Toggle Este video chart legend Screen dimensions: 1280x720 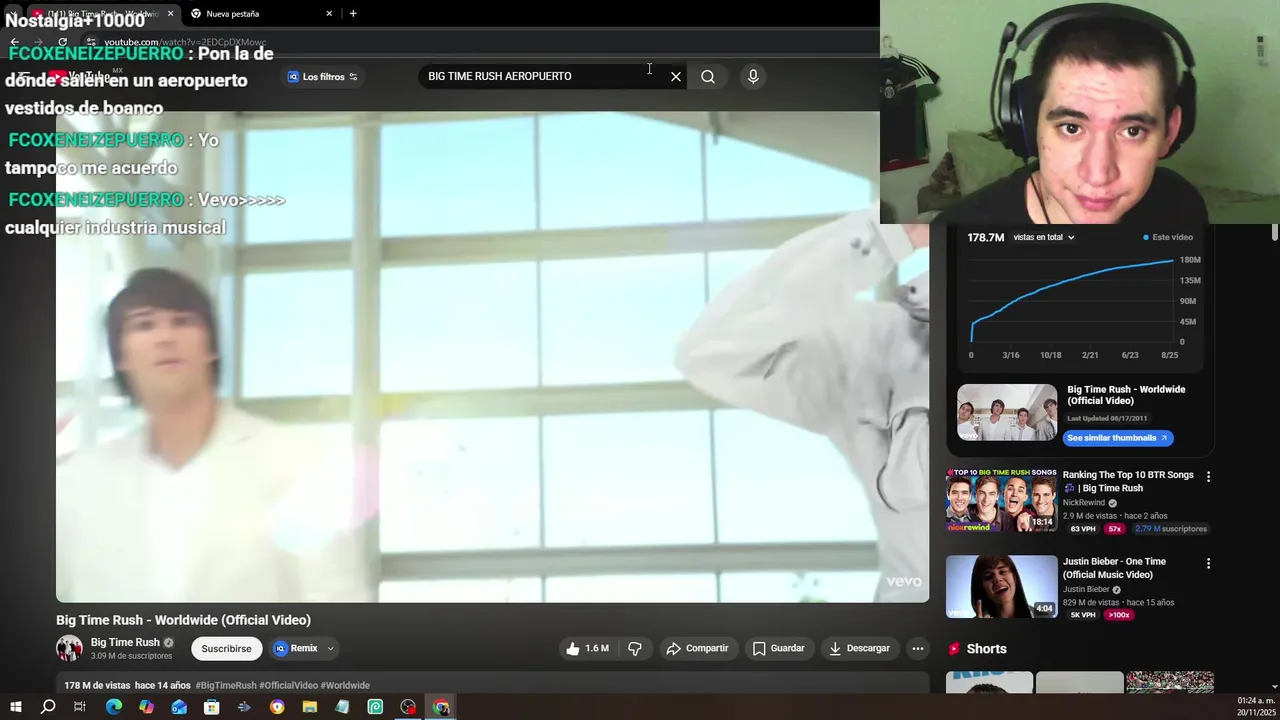(1168, 237)
